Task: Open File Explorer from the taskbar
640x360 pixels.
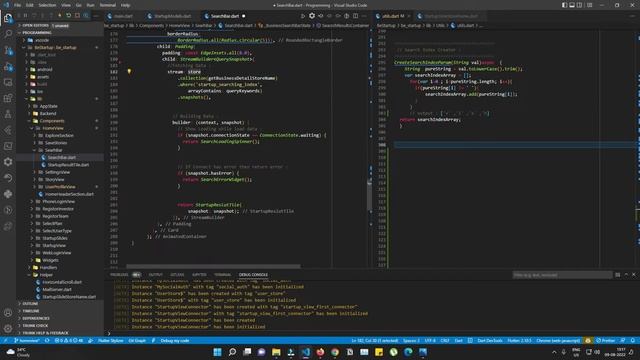Action: pos(276,352)
